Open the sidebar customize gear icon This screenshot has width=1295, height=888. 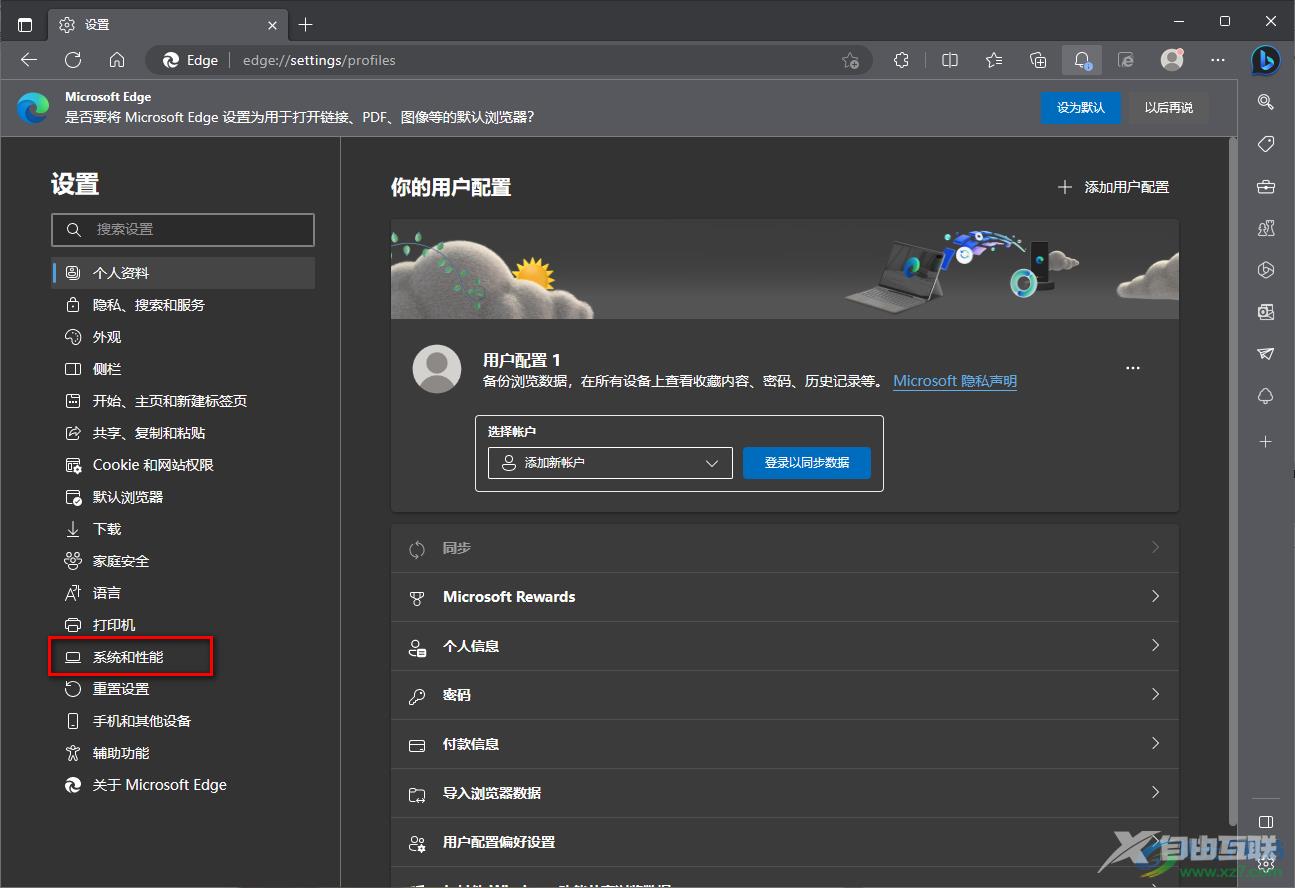[1266, 864]
